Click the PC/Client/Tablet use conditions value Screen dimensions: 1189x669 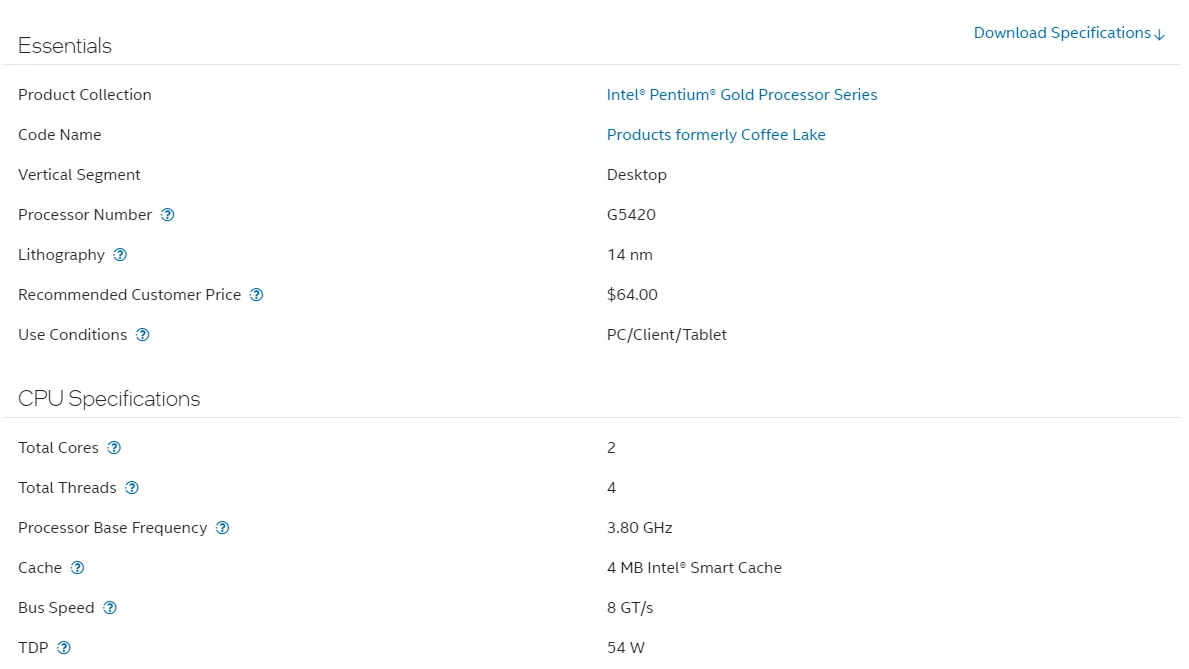(x=666, y=335)
